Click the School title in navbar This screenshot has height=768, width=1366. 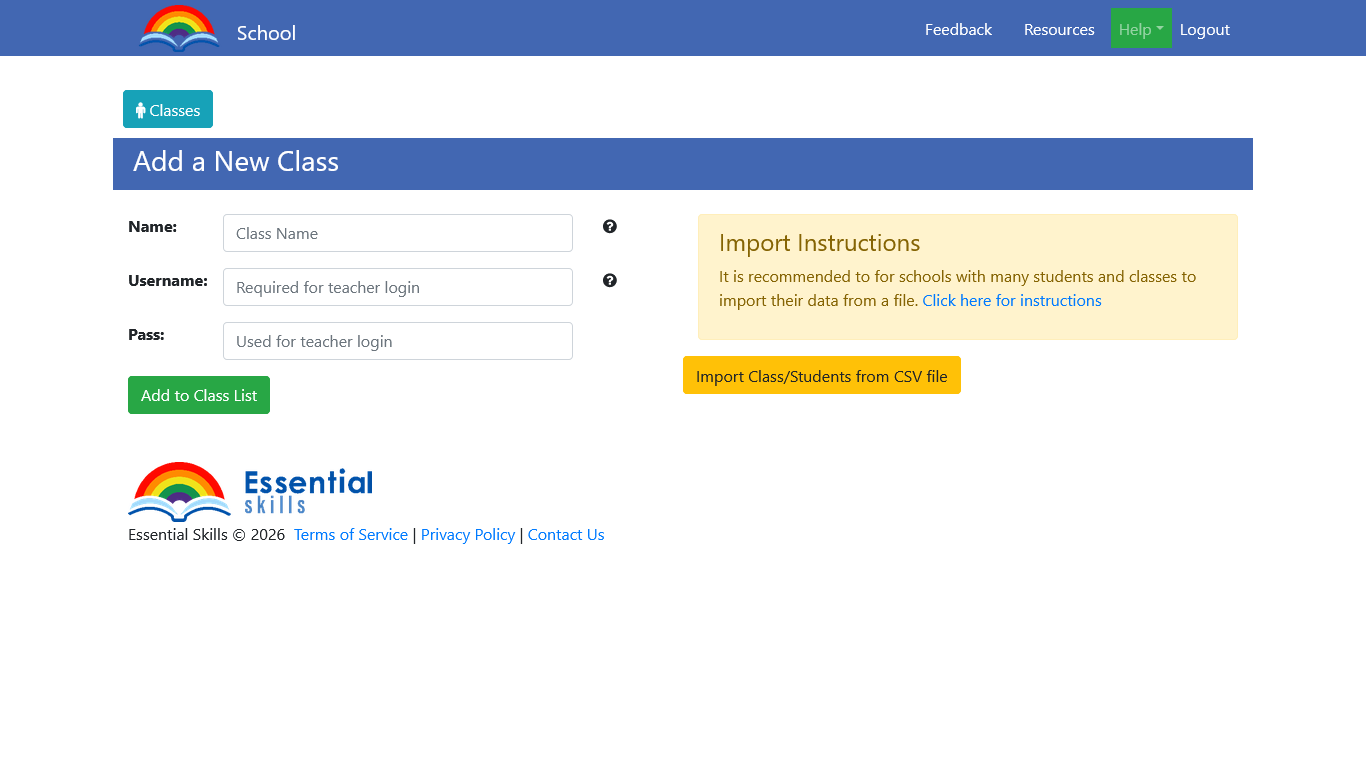point(266,33)
